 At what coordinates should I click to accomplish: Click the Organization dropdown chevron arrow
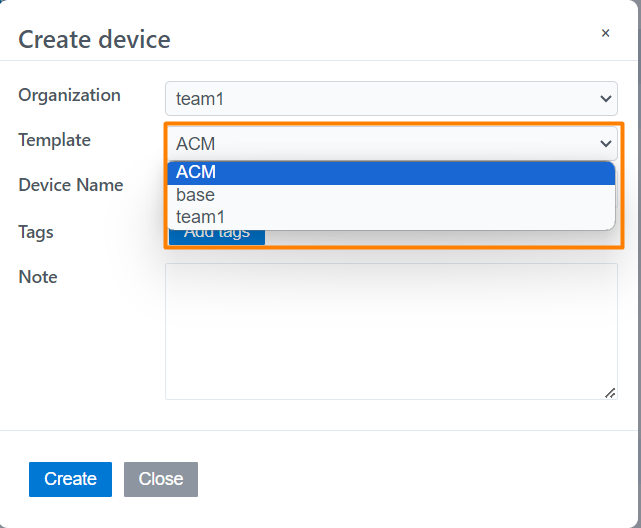[605, 98]
